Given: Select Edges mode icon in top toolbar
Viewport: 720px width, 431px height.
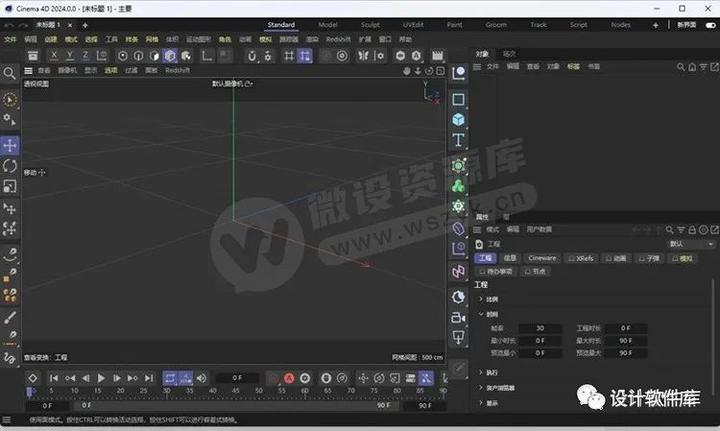Looking at the screenshot, I should tap(138, 56).
